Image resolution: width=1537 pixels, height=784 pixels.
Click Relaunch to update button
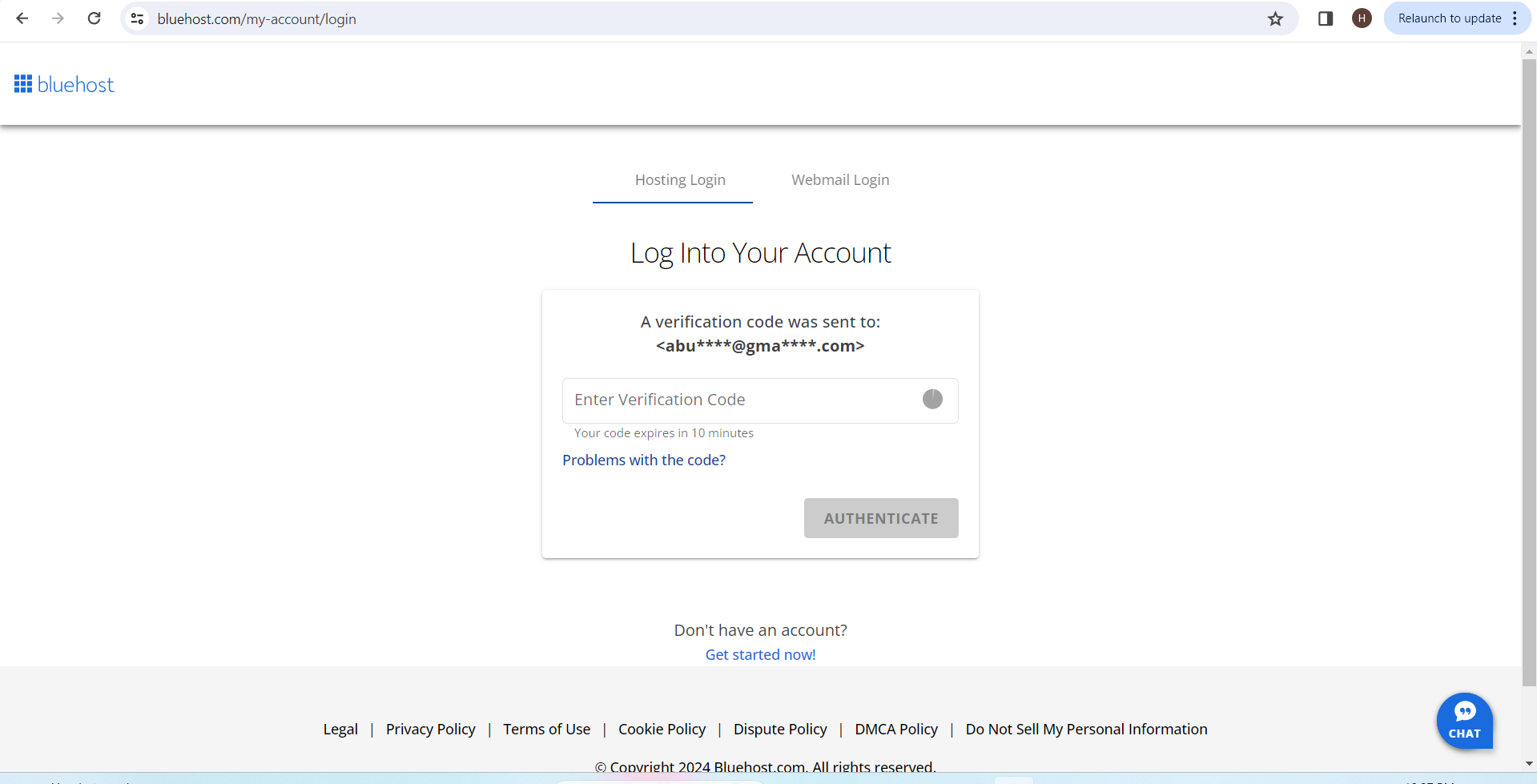tap(1449, 18)
